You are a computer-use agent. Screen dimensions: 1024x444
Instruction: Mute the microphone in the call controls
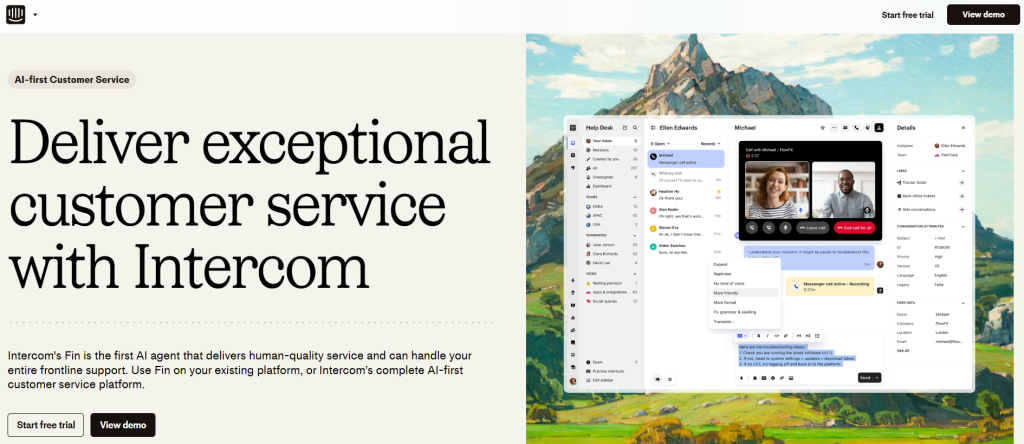click(784, 228)
